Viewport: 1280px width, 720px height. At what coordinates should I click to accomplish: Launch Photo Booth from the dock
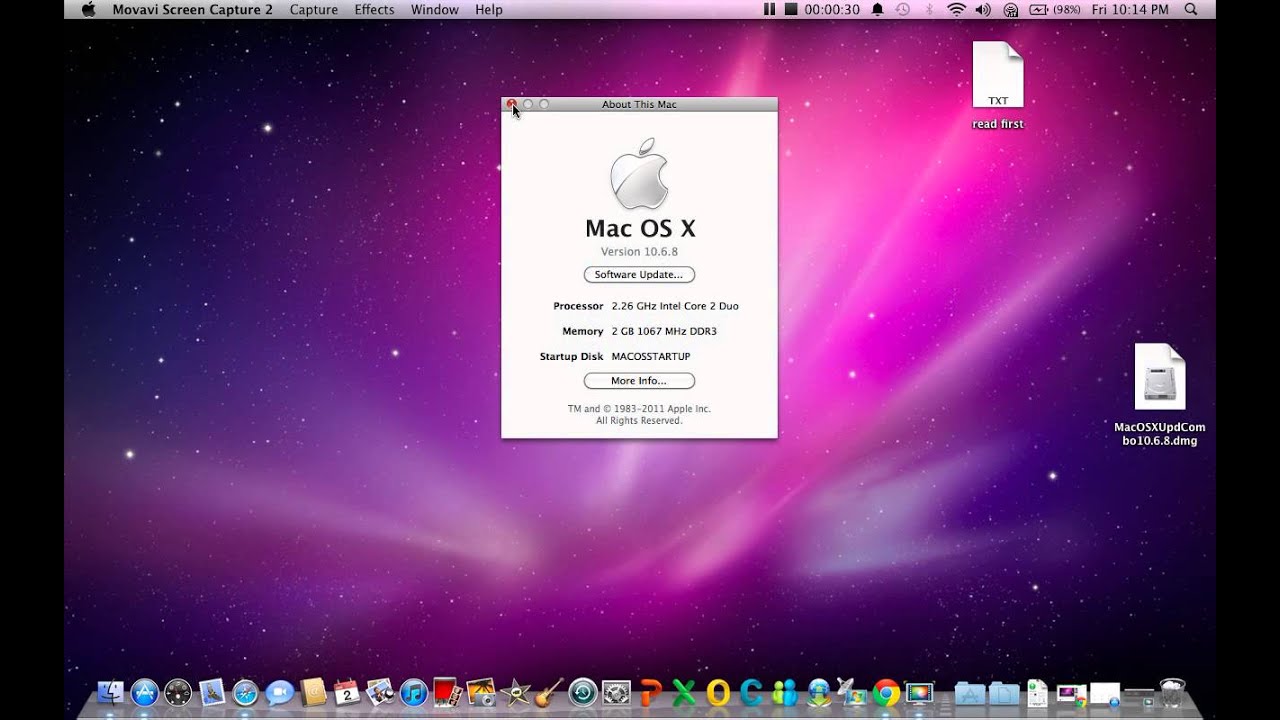tap(448, 692)
